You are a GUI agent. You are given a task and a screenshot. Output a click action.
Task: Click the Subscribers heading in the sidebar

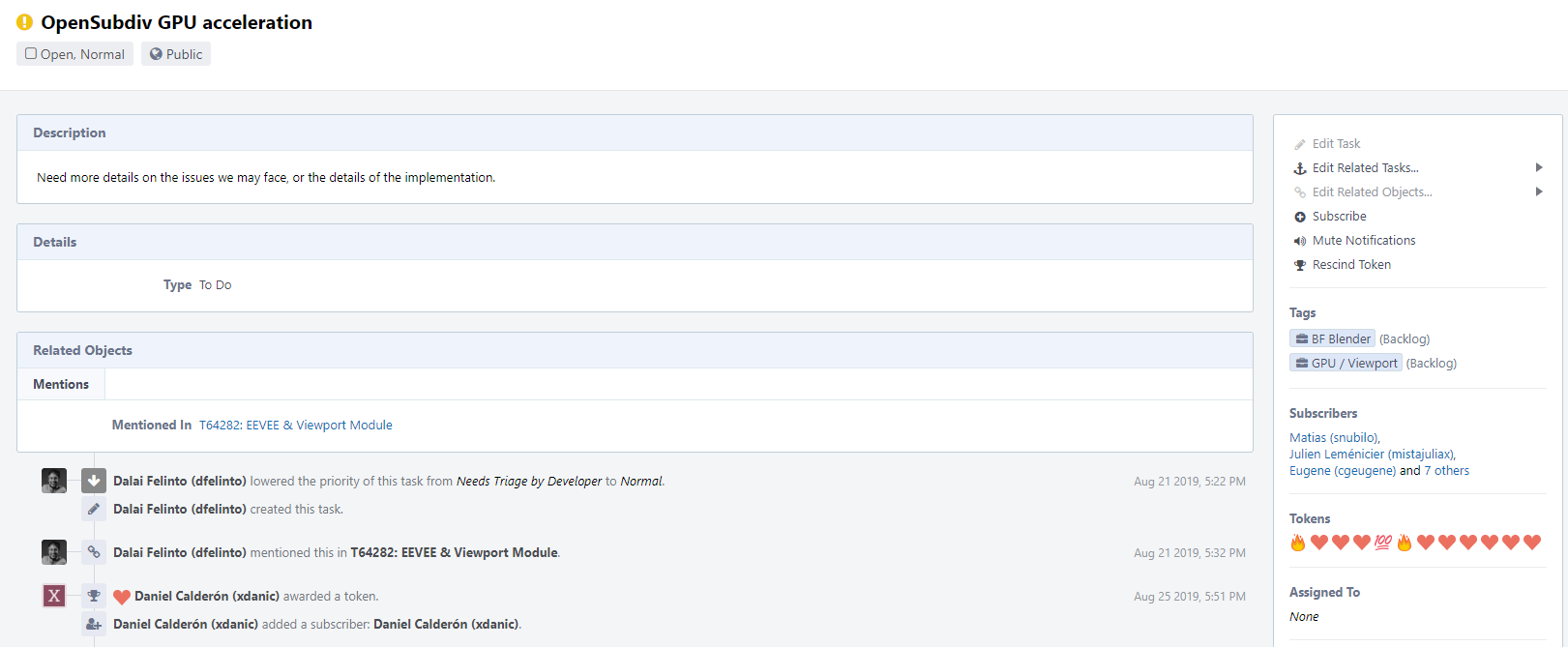click(x=1323, y=414)
